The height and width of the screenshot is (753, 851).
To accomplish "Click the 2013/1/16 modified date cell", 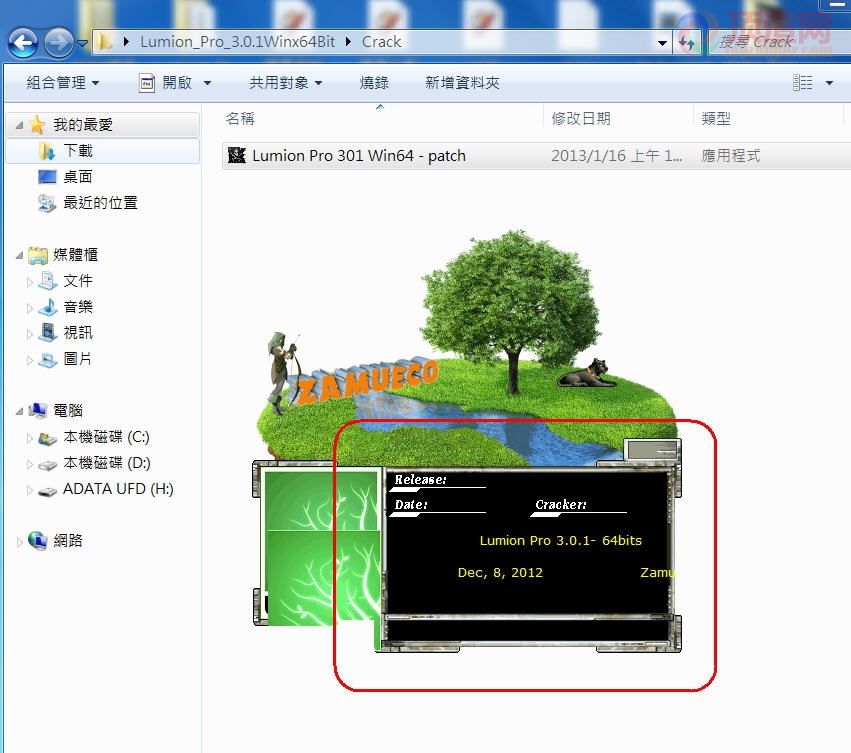I will pyautogui.click(x=617, y=156).
